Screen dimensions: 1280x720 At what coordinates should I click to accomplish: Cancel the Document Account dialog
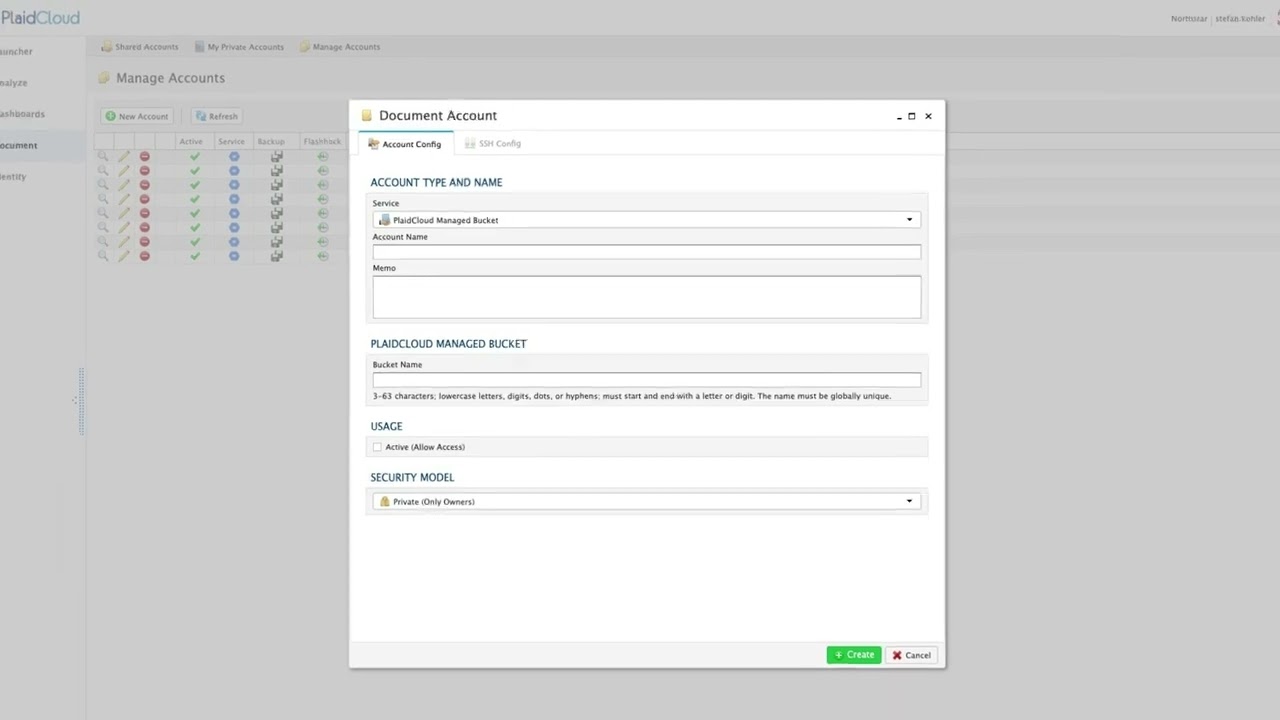(x=911, y=655)
